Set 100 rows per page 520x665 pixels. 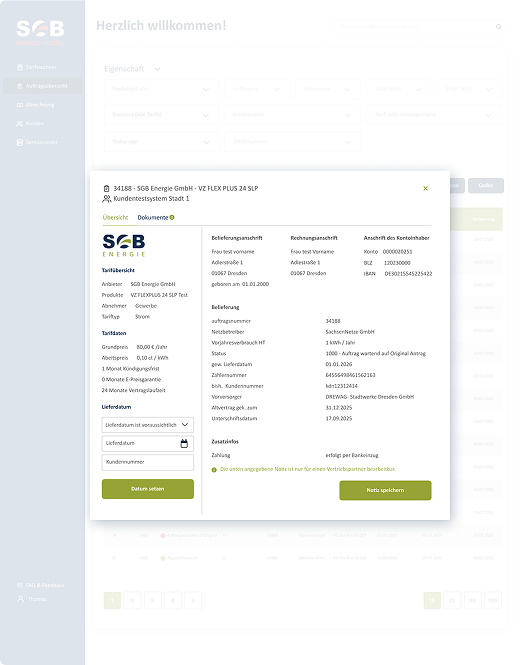tap(492, 601)
